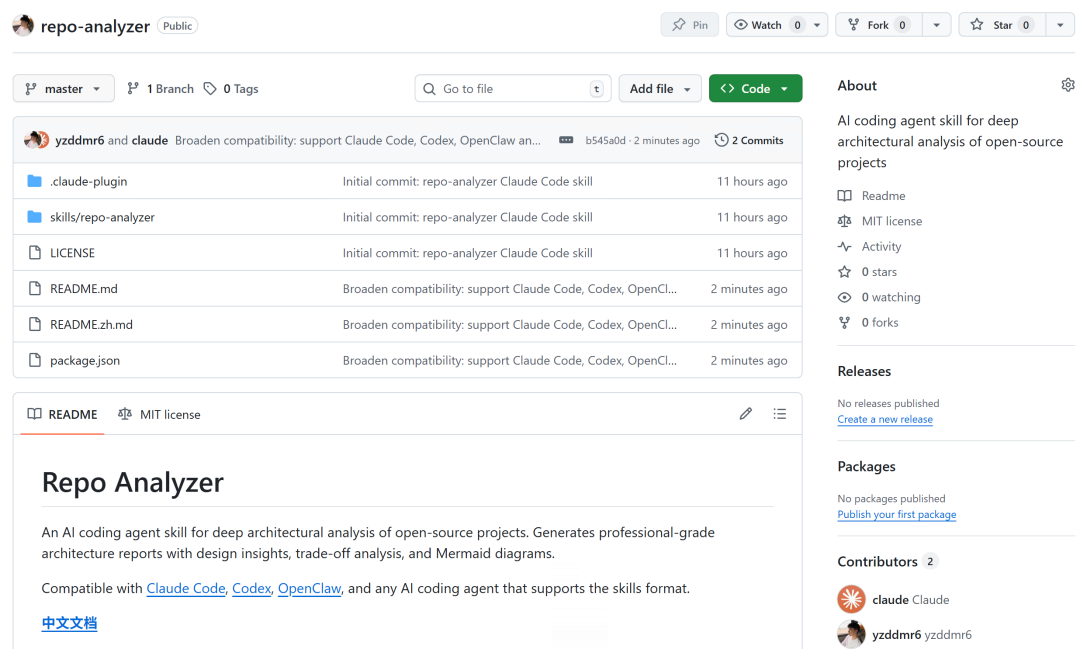Open the 0 Tags link
The image size is (1080, 649).
[x=231, y=88]
